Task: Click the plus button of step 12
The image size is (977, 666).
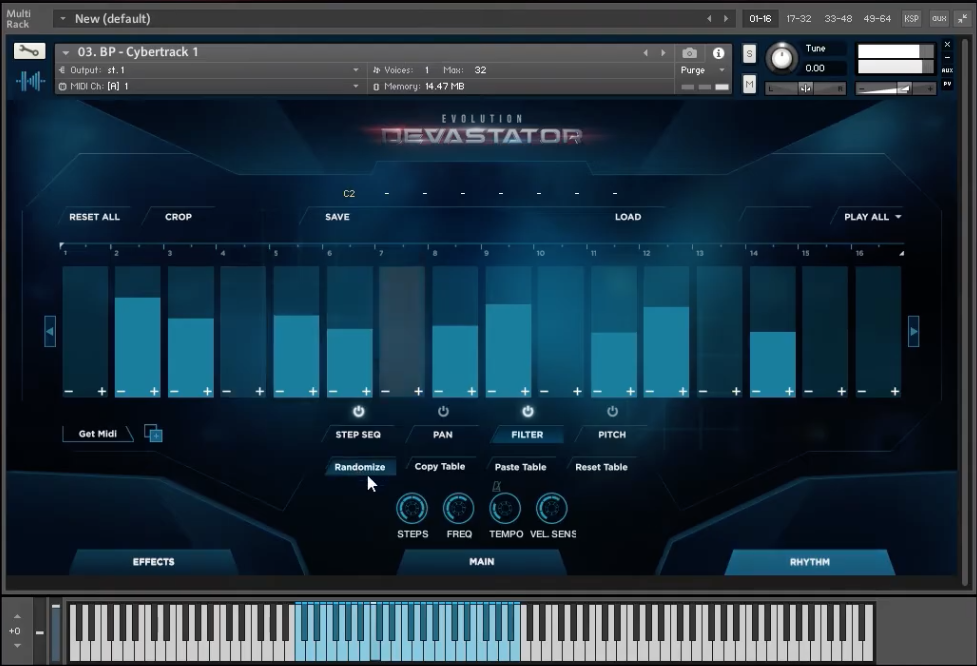Action: [683, 391]
